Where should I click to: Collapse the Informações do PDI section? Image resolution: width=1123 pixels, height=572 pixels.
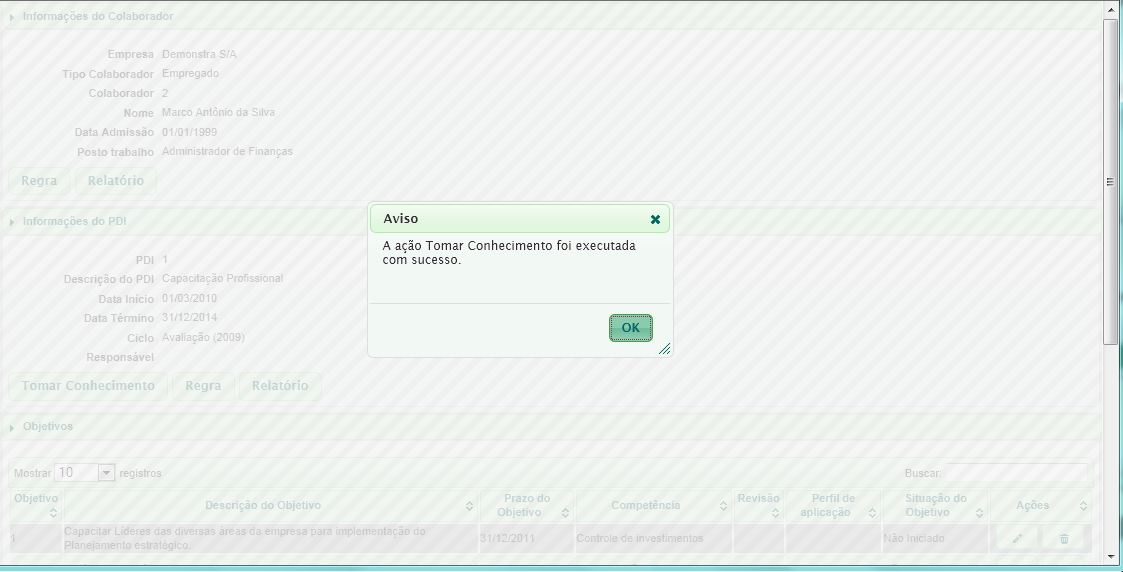coord(11,222)
